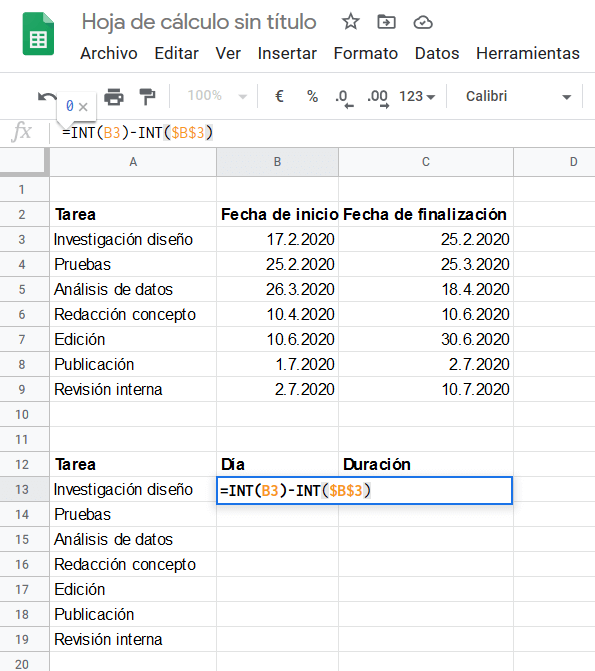595x671 pixels.
Task: Select the cell containing 1.7.2020
Action: click(277, 364)
